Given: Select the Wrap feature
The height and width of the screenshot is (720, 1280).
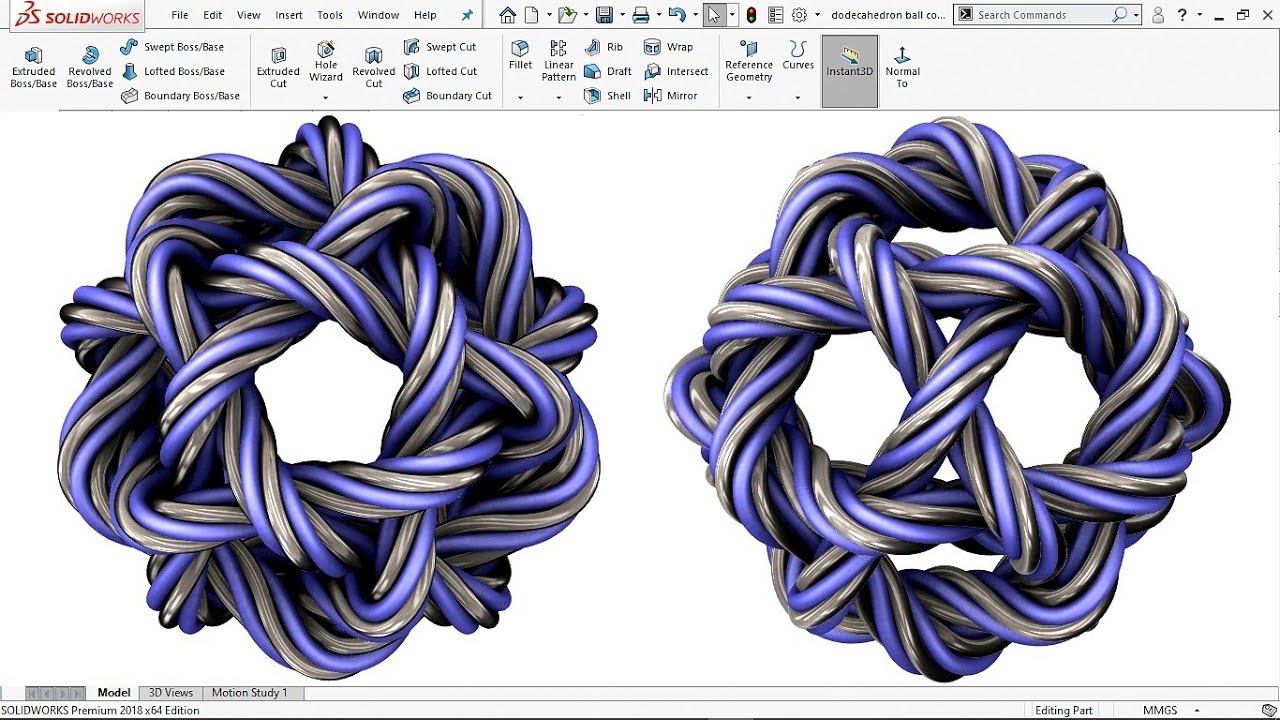Looking at the screenshot, I should click(x=669, y=47).
